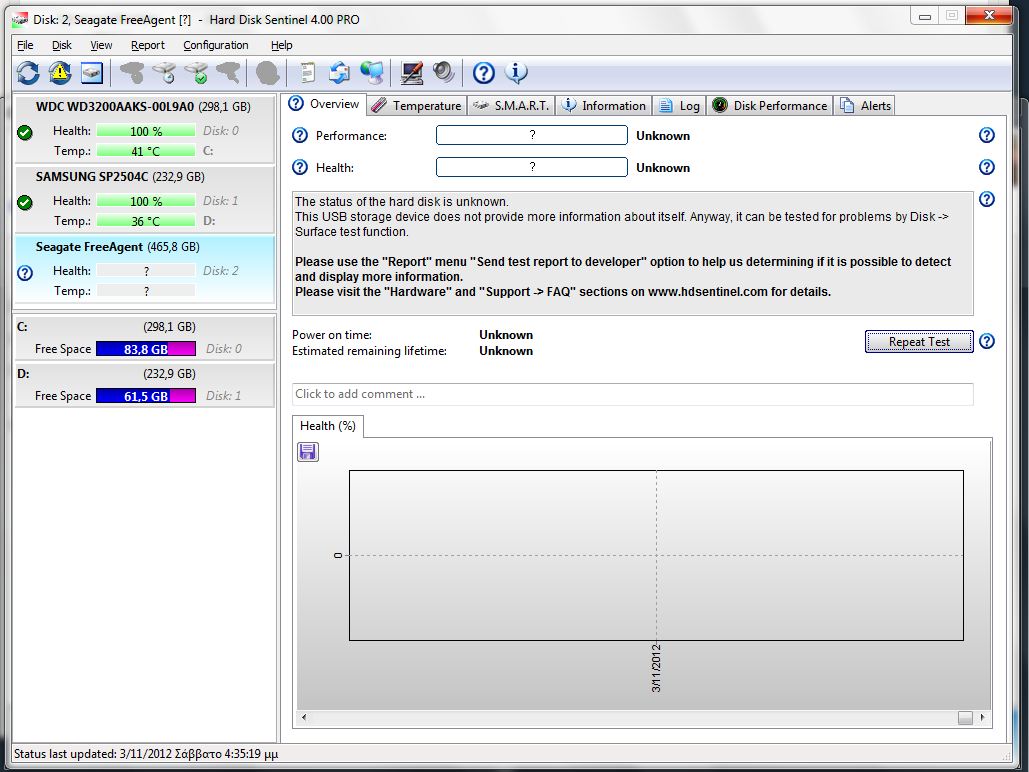Click help icon beside the status text box
The height and width of the screenshot is (772, 1029).
986,199
